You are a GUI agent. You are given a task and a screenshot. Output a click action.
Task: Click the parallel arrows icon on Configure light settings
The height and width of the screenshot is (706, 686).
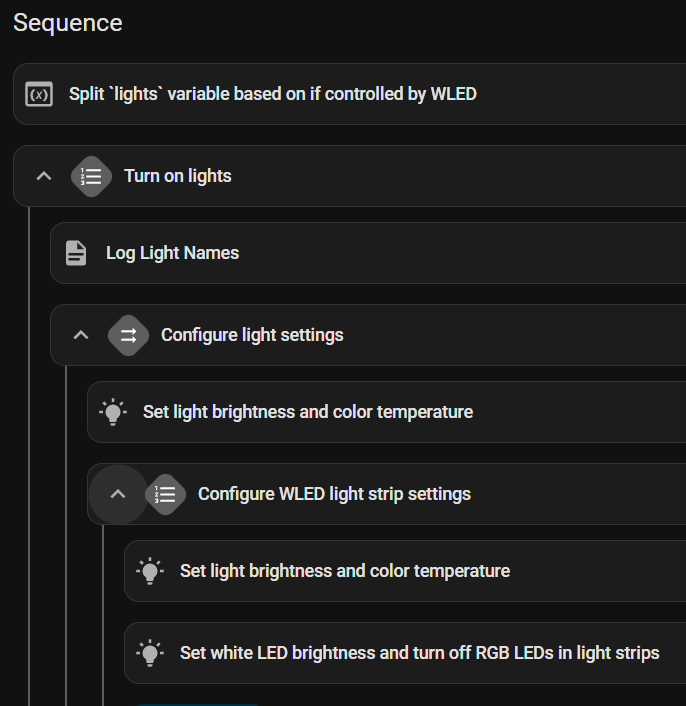(x=128, y=335)
